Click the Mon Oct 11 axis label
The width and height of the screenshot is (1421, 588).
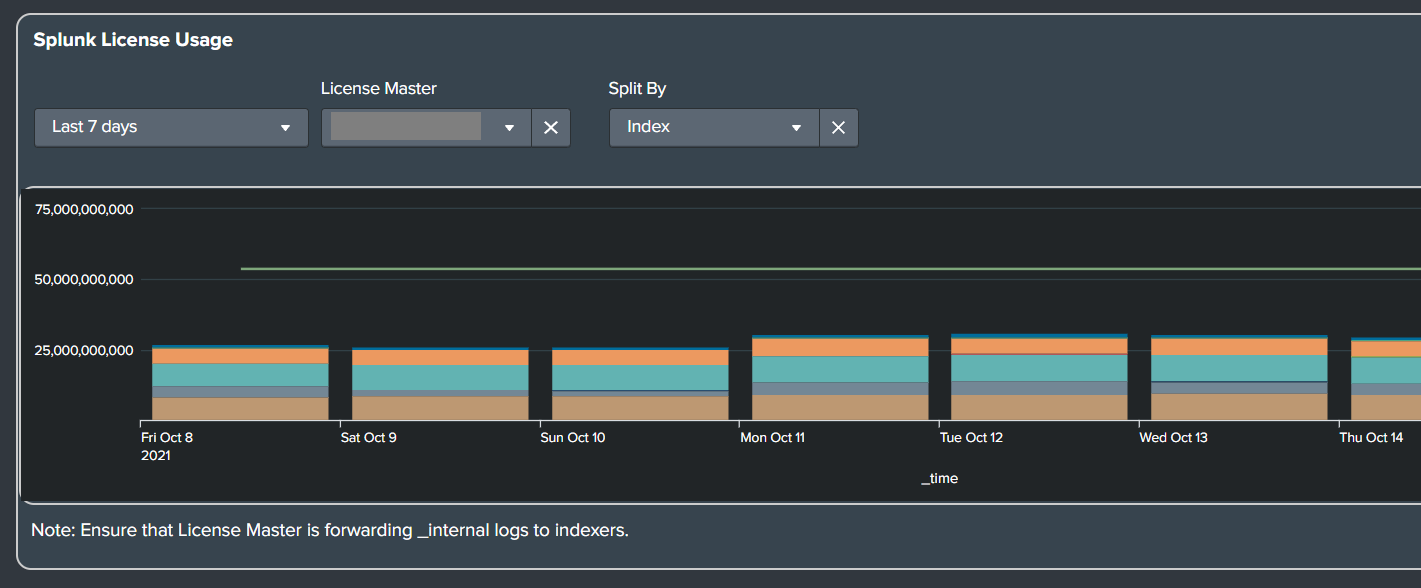pyautogui.click(x=772, y=438)
